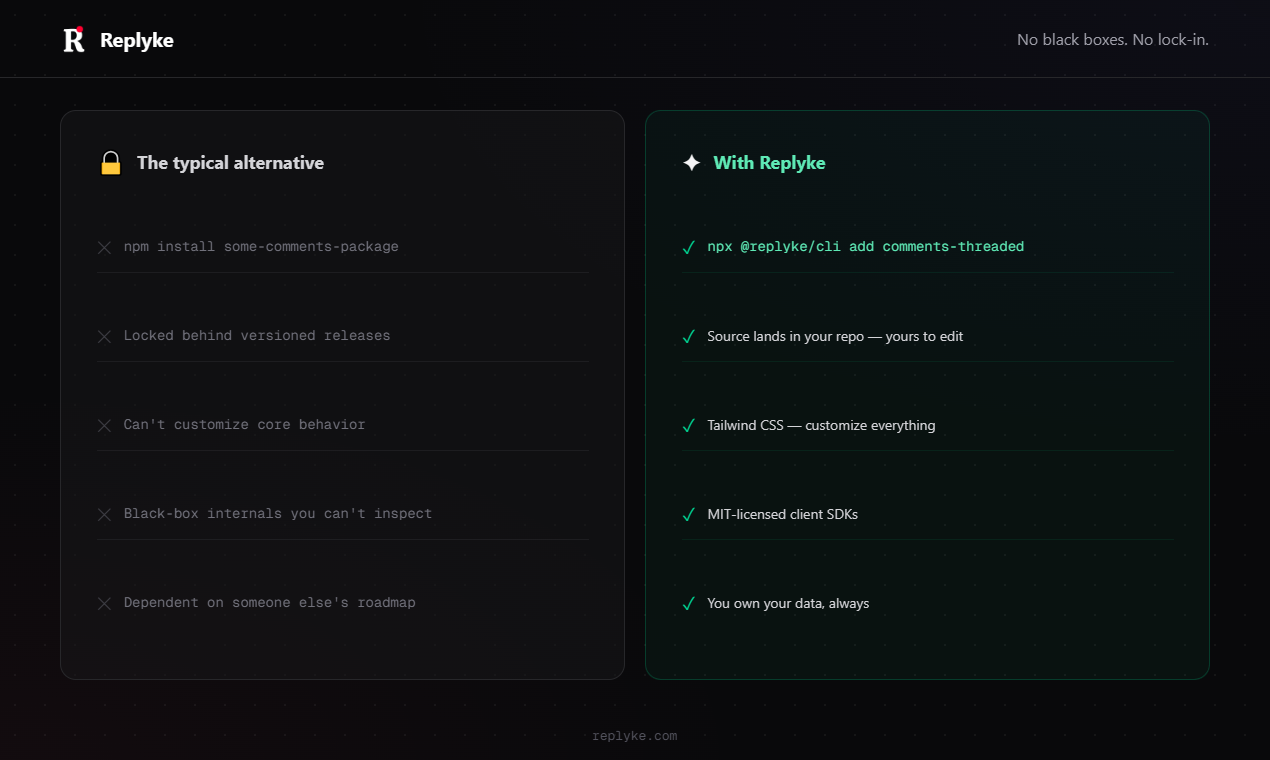Viewport: 1270px width, 760px height.
Task: Click the padlock icon beside typical alternative
Action: [110, 162]
